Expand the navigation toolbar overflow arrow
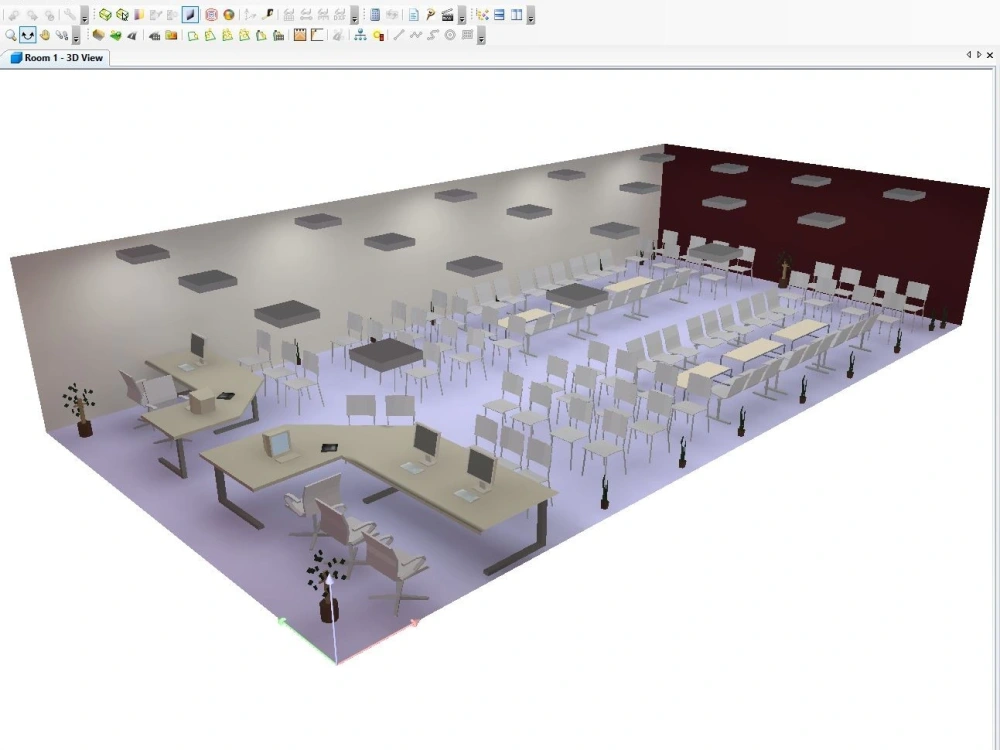 coord(76,40)
